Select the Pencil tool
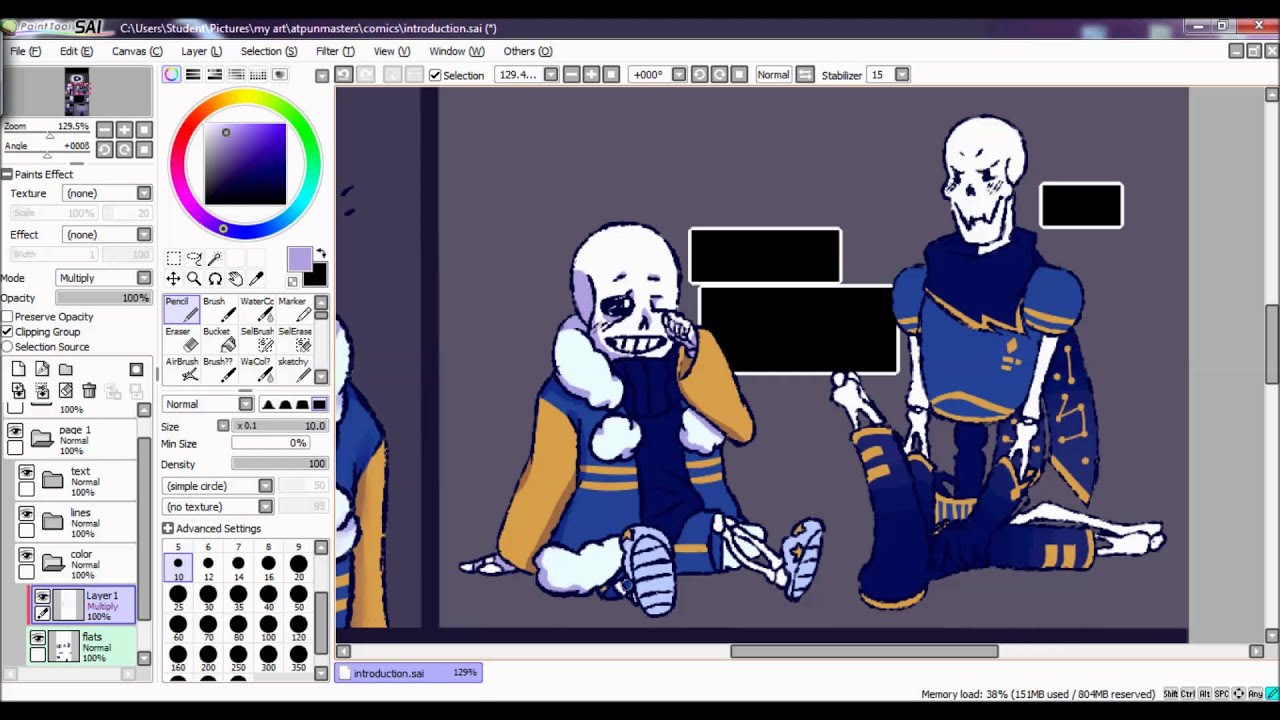The image size is (1280, 720). point(181,309)
